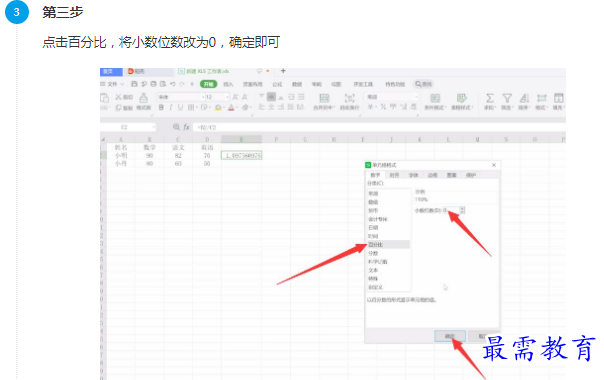The image size is (604, 380).
Task: Click the 格式刷 Format Painter icon
Action: pyautogui.click(x=143, y=98)
